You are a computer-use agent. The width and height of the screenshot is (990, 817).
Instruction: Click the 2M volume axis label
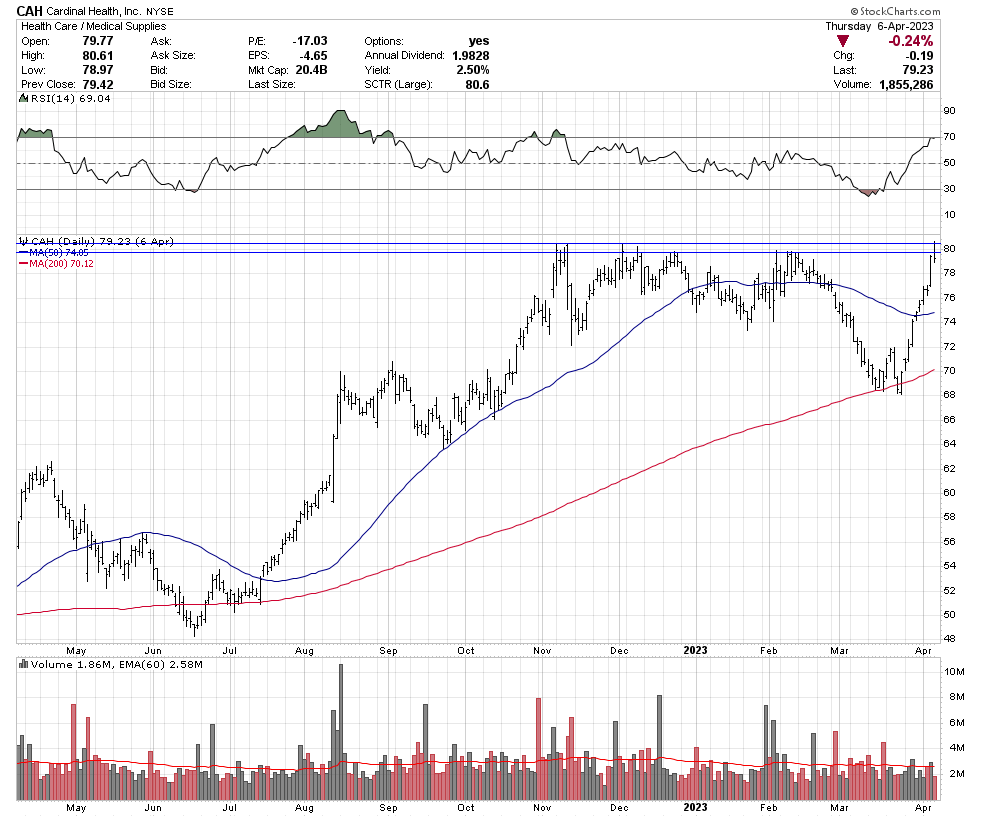click(957, 774)
